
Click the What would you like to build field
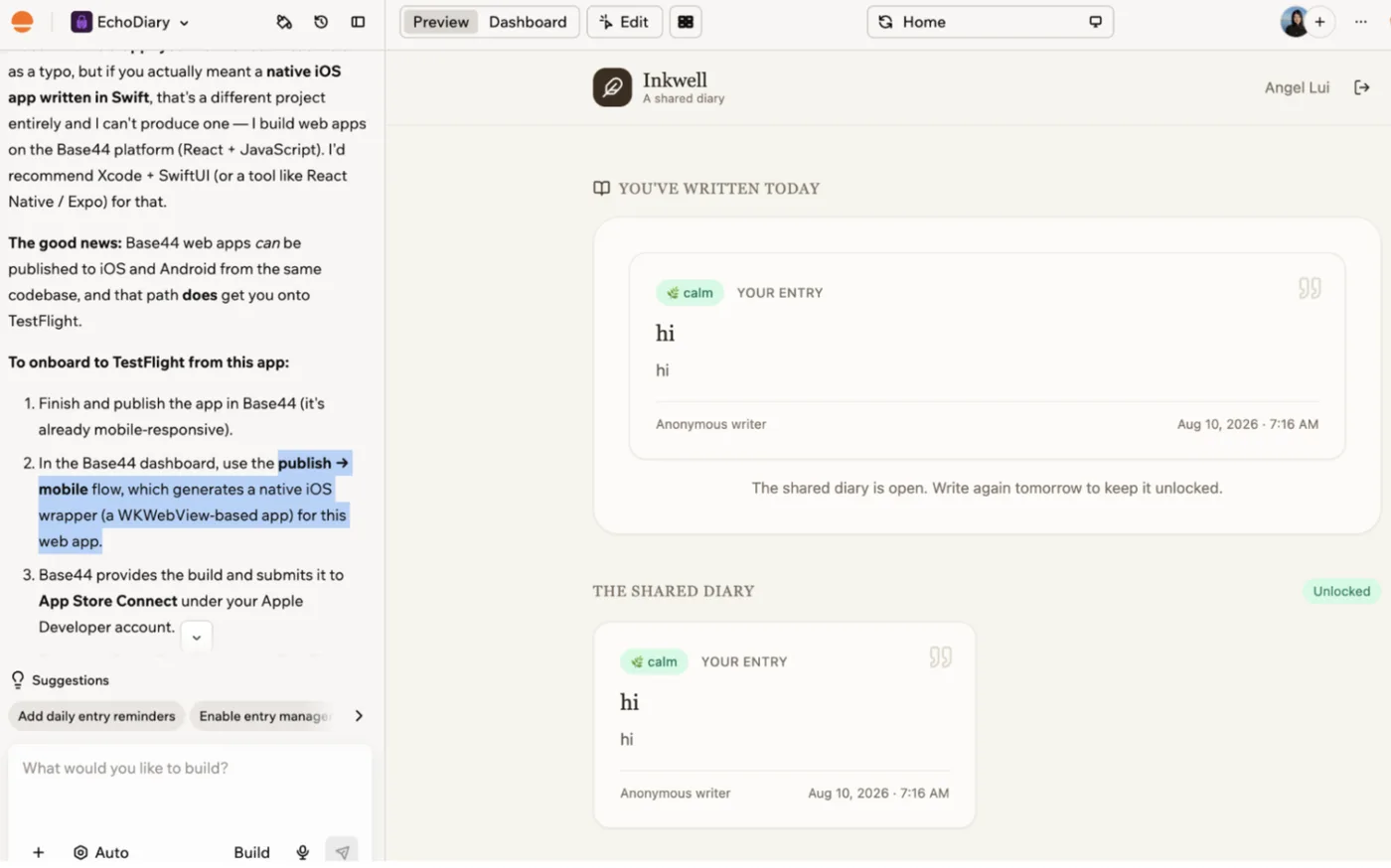(x=190, y=769)
